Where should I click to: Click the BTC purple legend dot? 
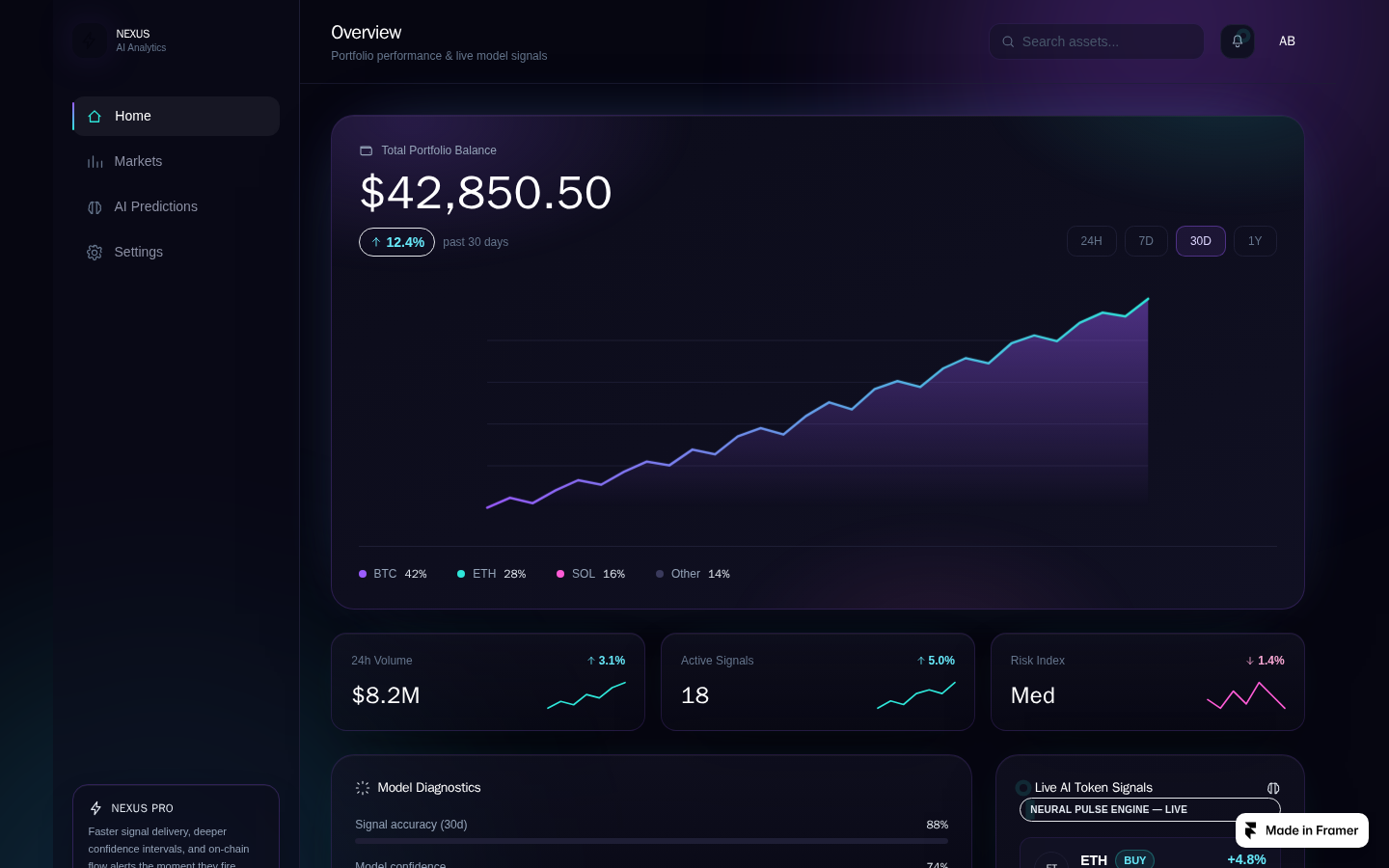(363, 574)
